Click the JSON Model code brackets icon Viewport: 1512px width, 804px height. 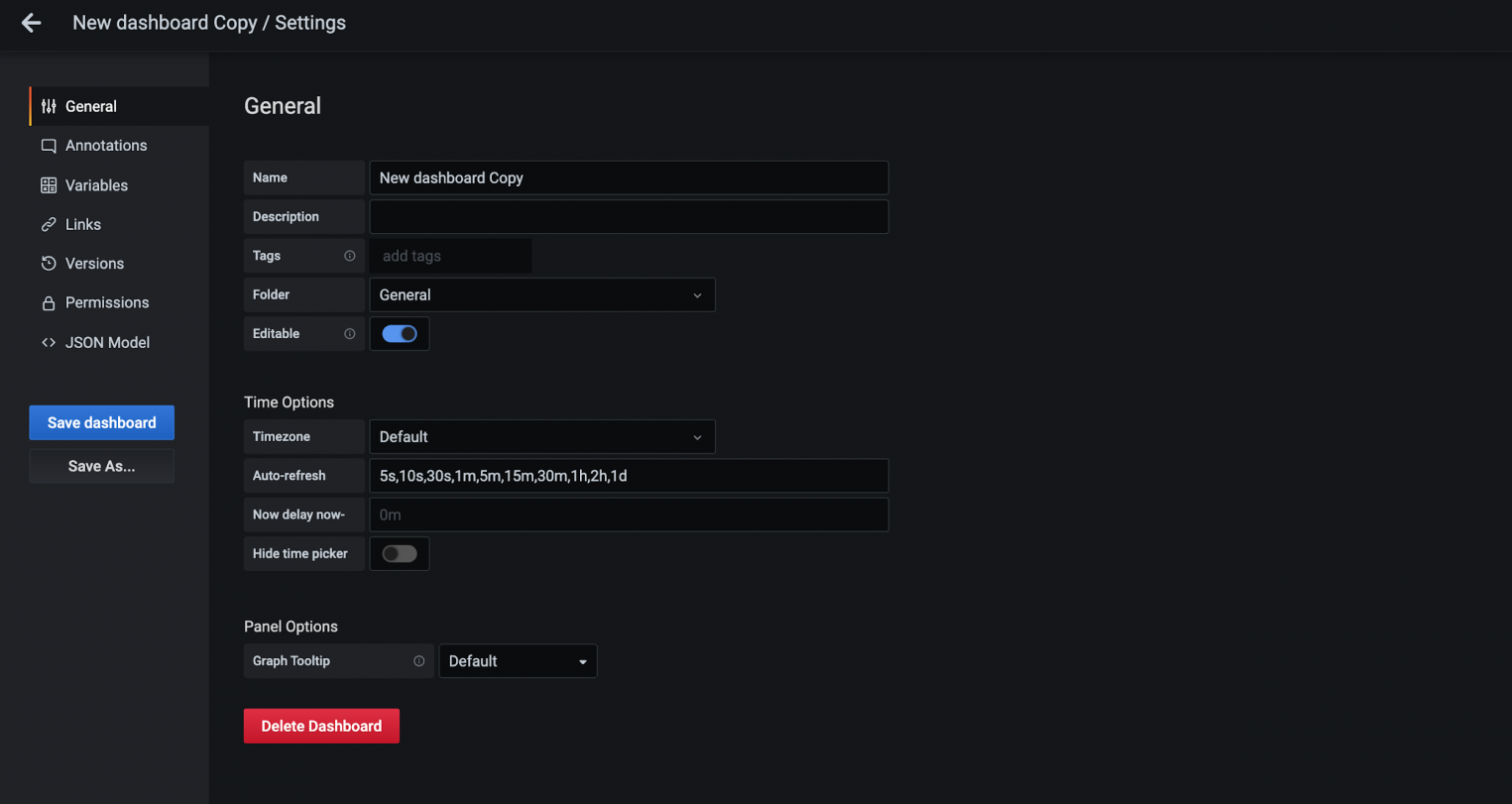pos(49,343)
